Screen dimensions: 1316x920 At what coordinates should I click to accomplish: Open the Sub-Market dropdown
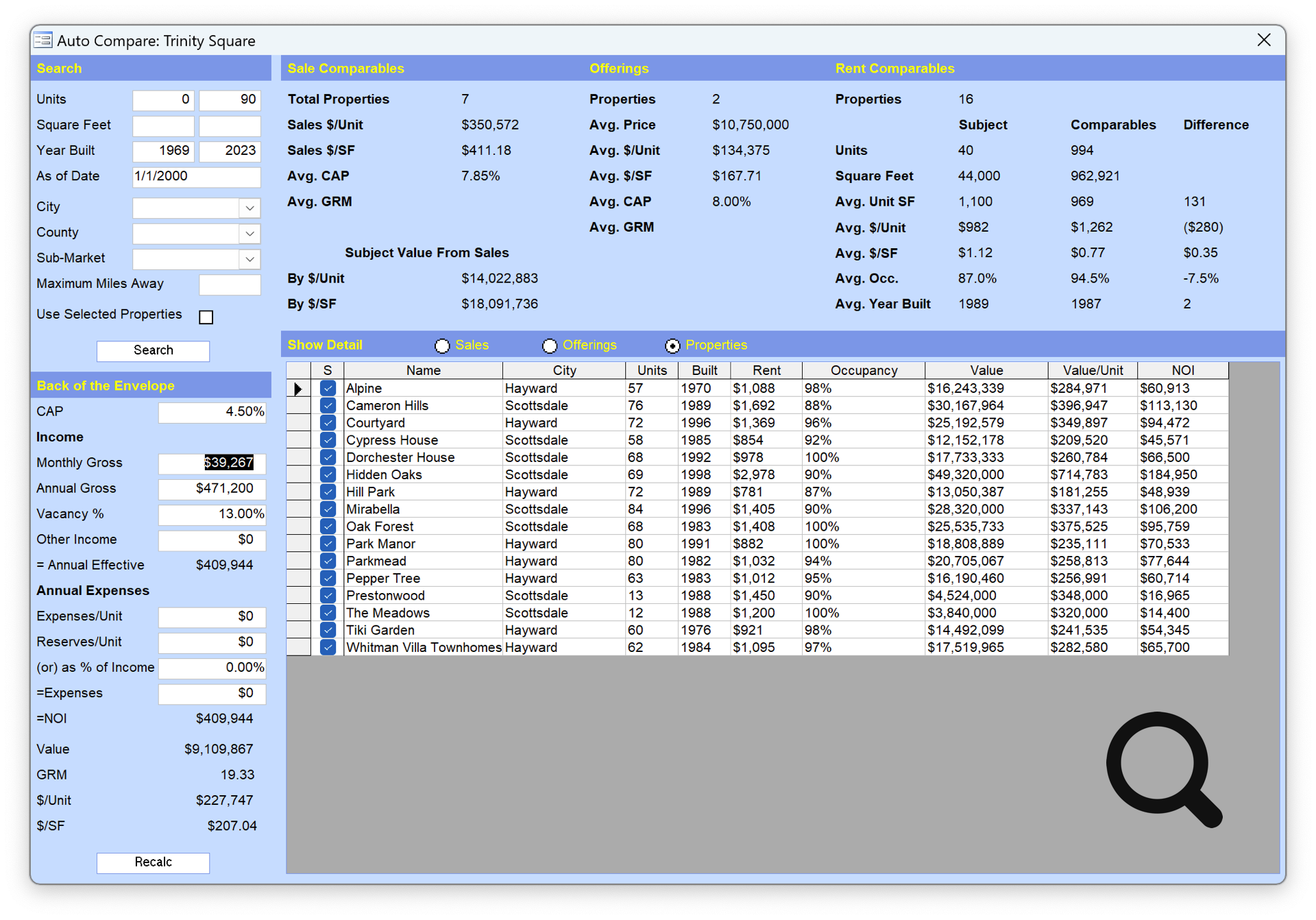[249, 259]
